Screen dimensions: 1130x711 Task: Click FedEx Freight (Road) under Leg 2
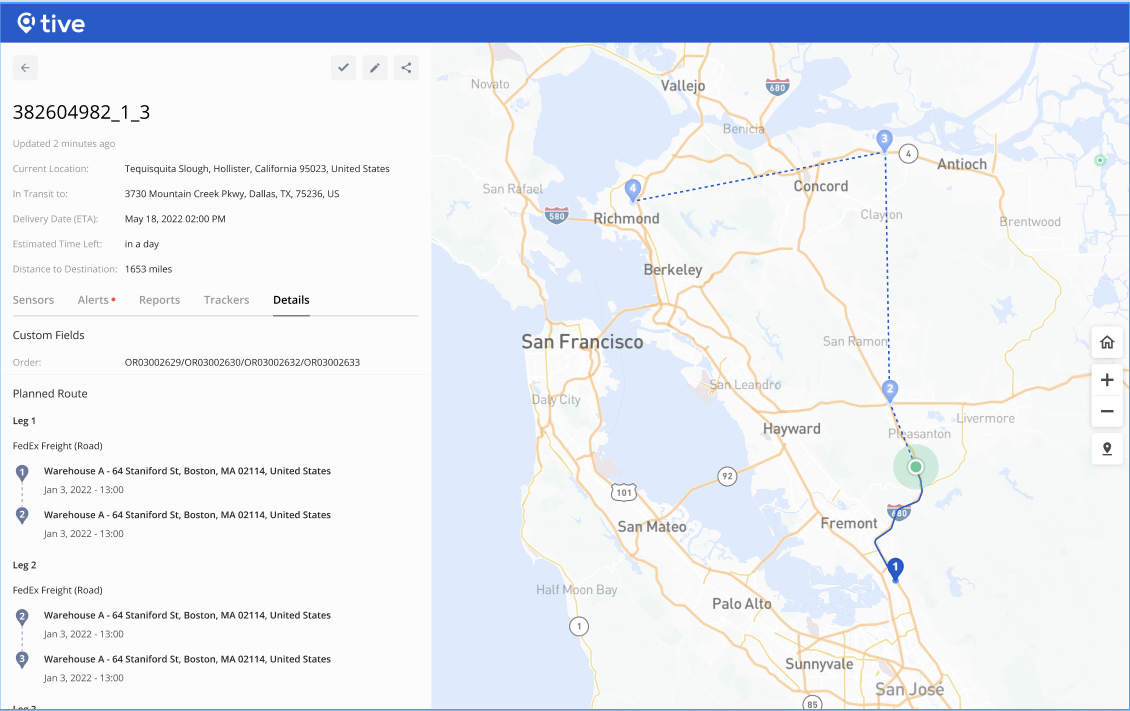click(x=58, y=590)
